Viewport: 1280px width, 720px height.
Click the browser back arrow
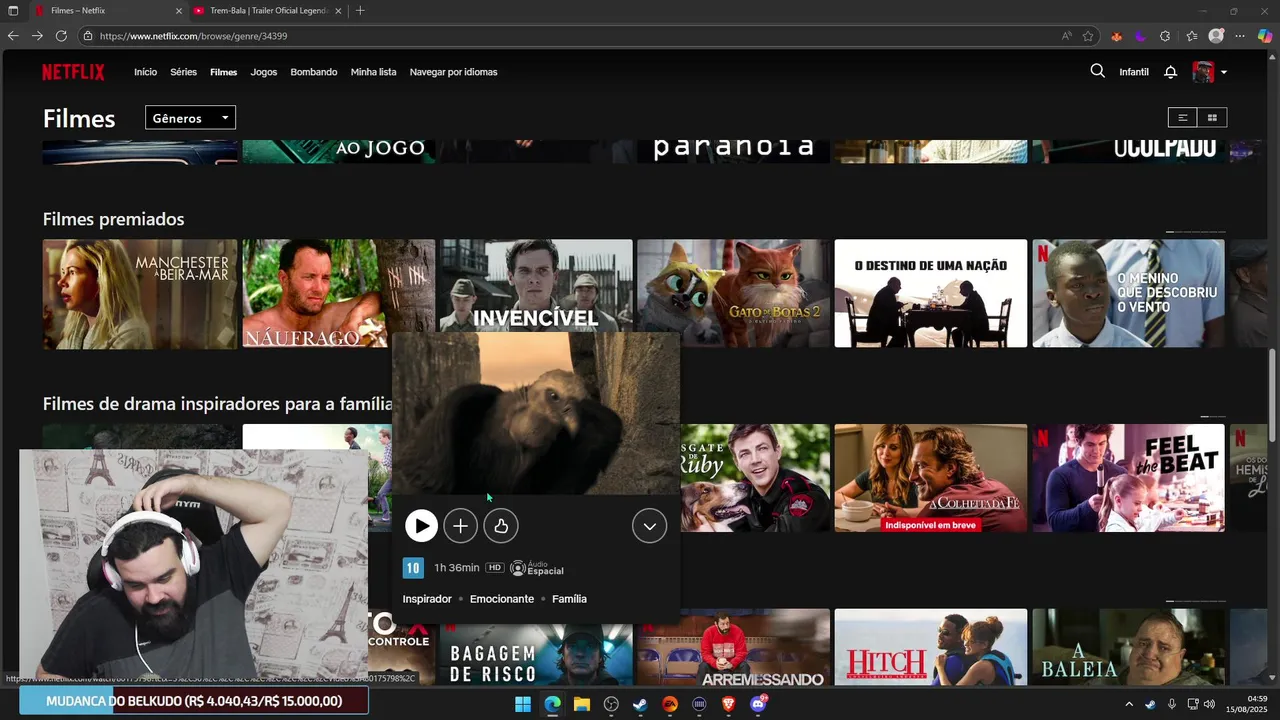13,36
